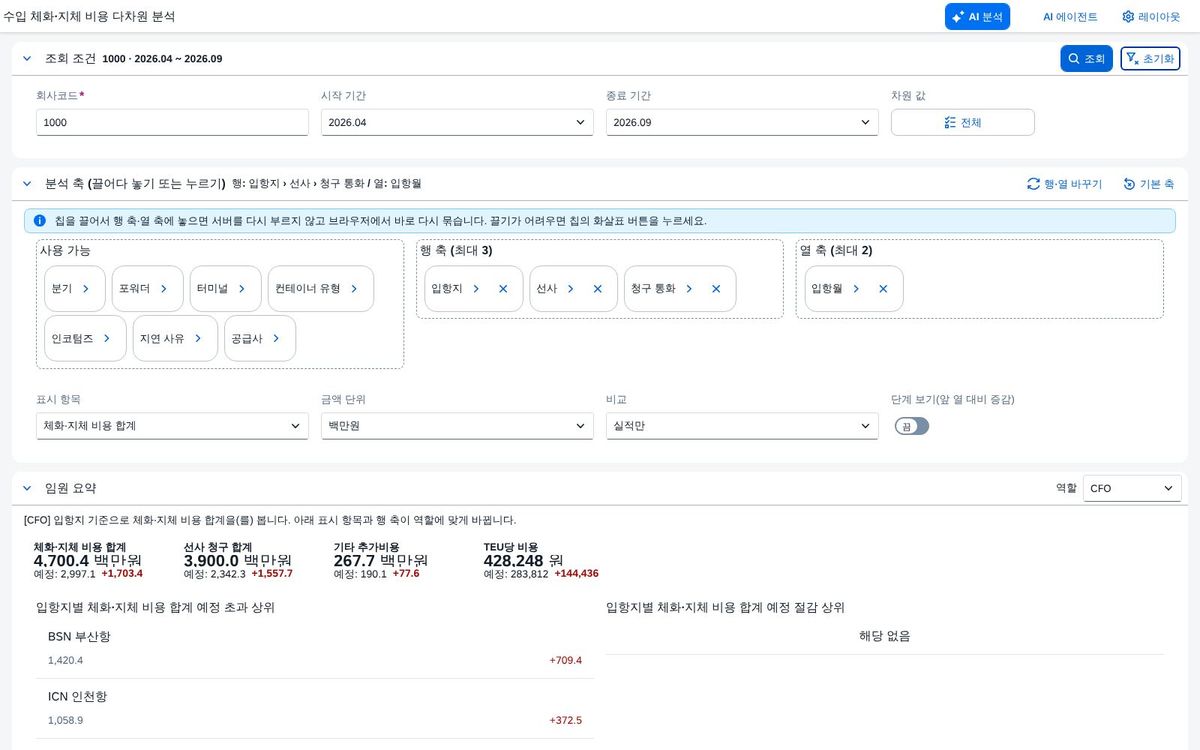
Task: Click the 선사 청구 합계 KPI value
Action: point(238,560)
